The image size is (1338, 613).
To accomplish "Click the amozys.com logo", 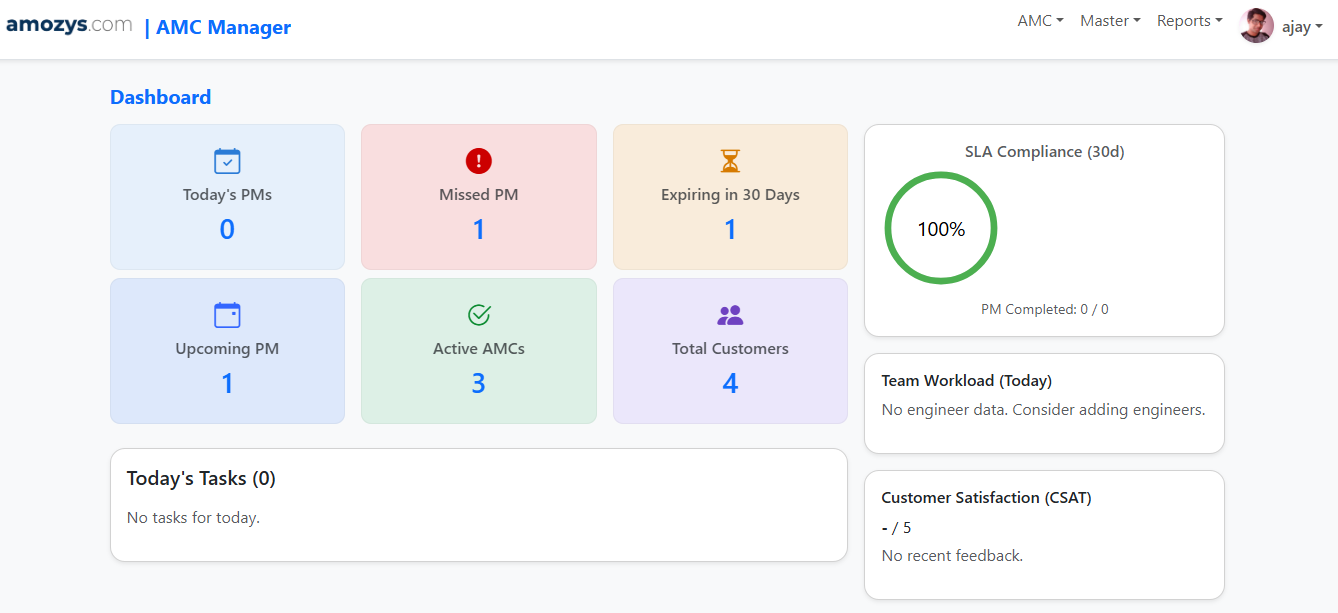I will pyautogui.click(x=69, y=25).
